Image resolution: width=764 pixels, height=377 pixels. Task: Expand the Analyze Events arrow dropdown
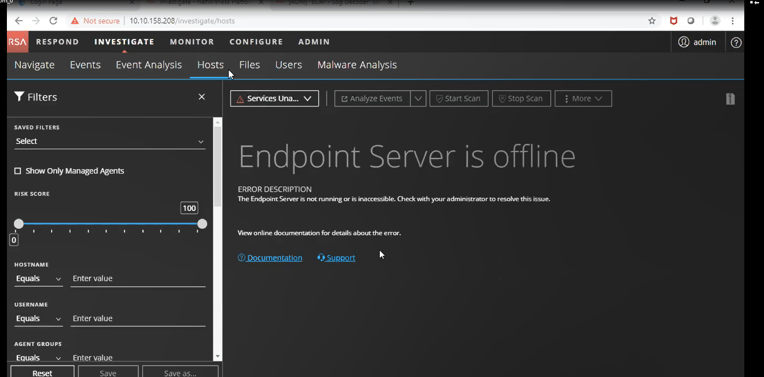[418, 98]
